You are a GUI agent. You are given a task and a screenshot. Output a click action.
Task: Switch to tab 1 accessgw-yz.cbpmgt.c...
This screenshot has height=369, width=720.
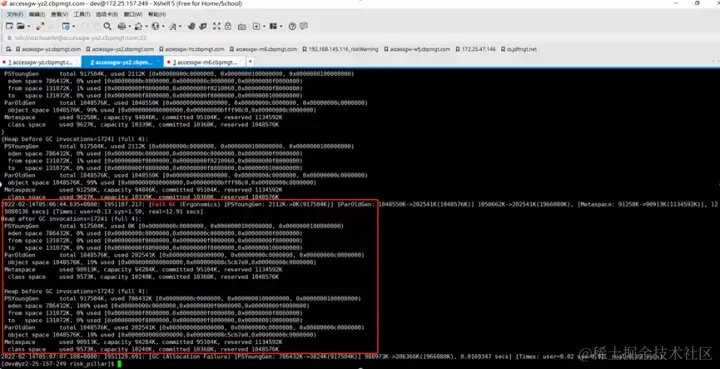click(40, 62)
